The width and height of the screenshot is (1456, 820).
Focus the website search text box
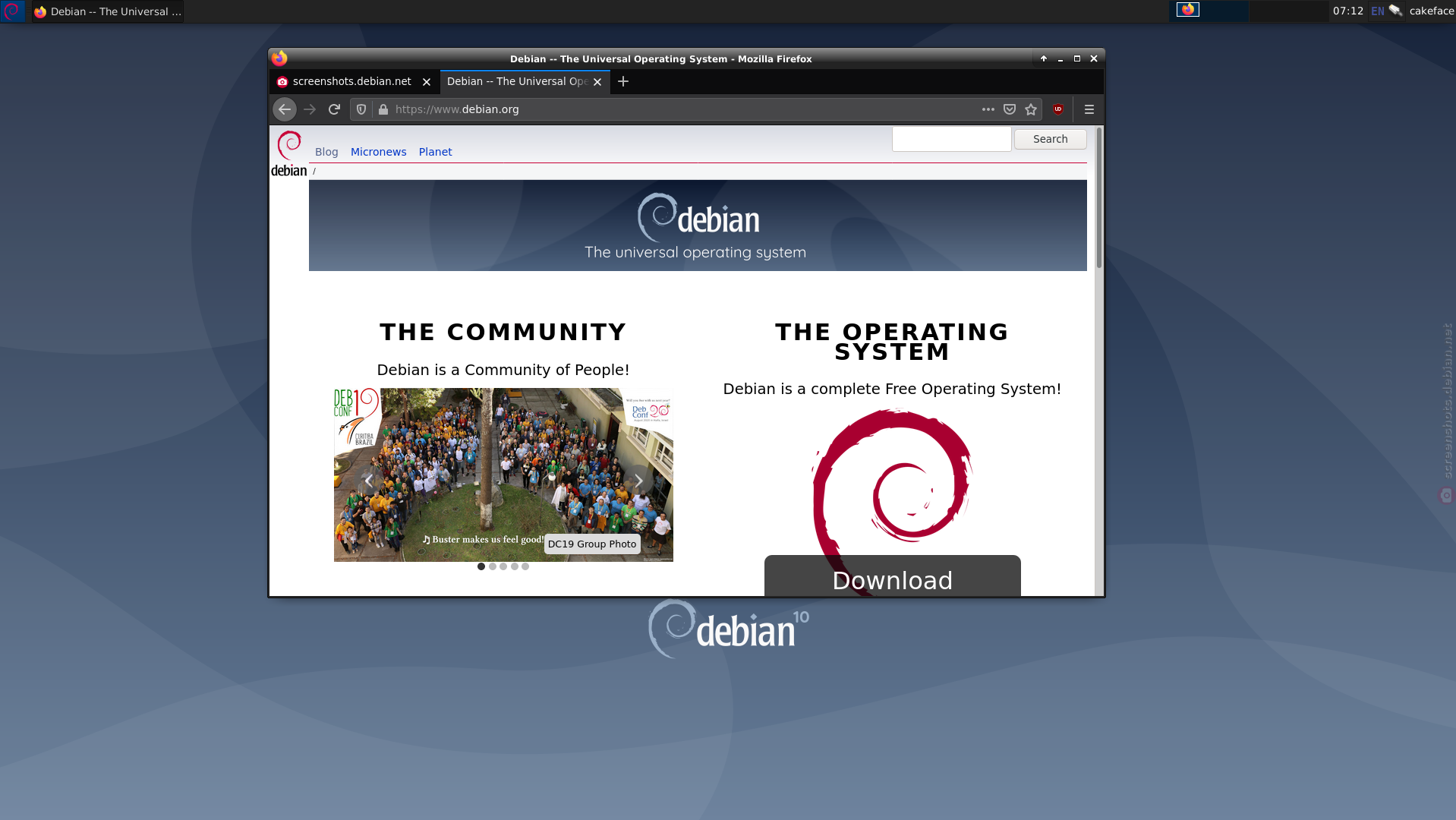[x=951, y=139]
